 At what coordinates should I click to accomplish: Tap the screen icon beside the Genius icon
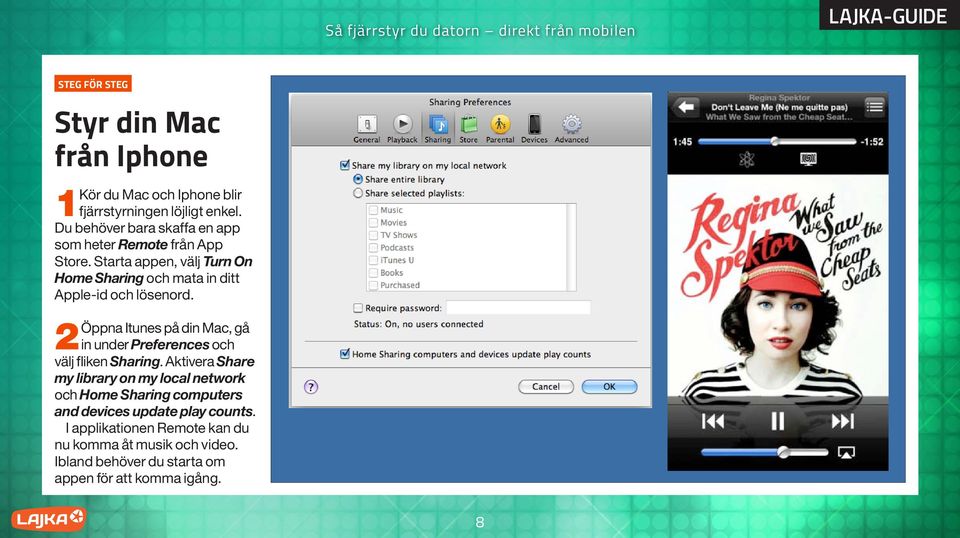click(x=808, y=160)
